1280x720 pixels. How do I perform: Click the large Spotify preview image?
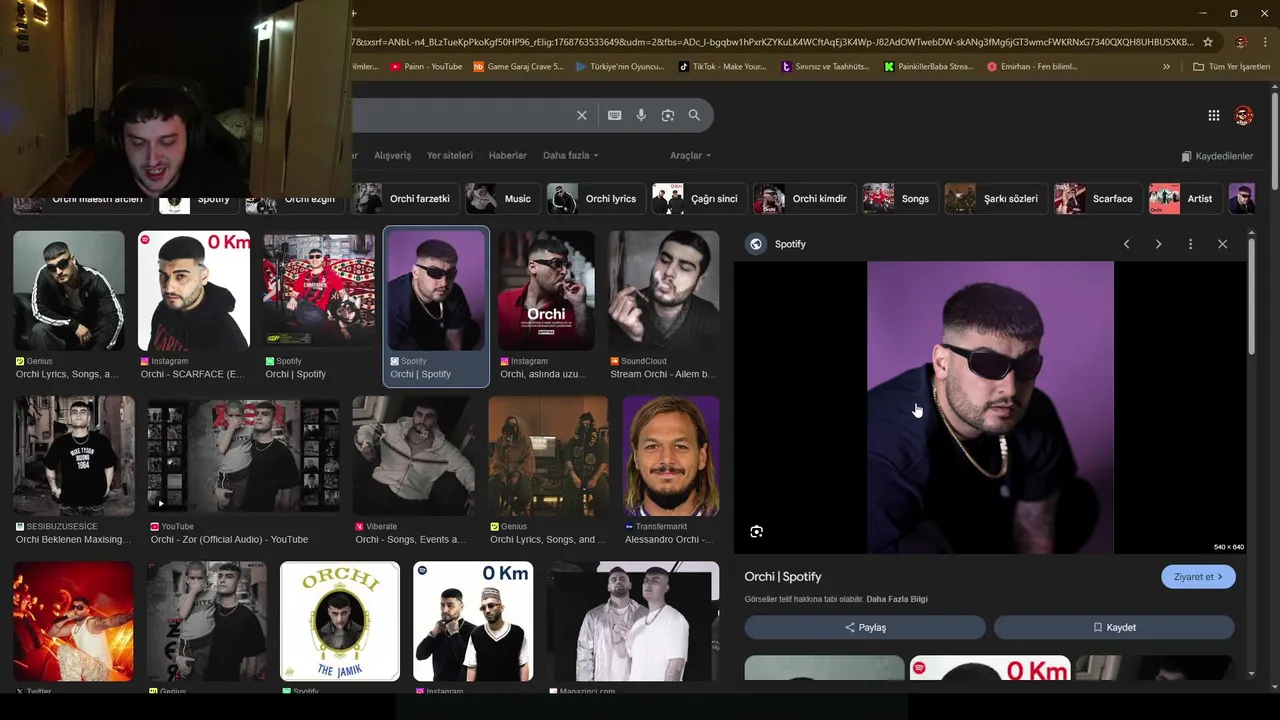pyautogui.click(x=990, y=407)
